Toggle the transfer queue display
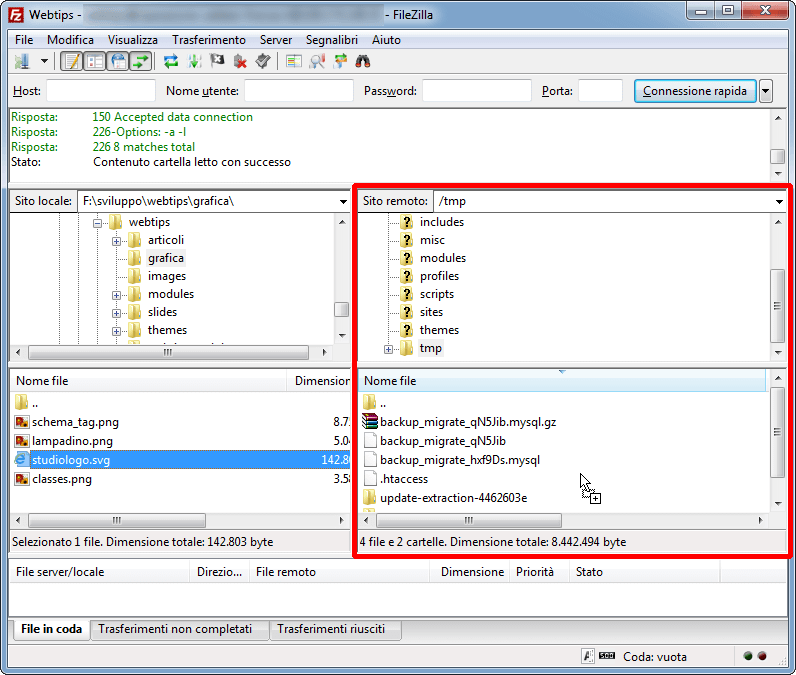796x675 pixels. [141, 62]
